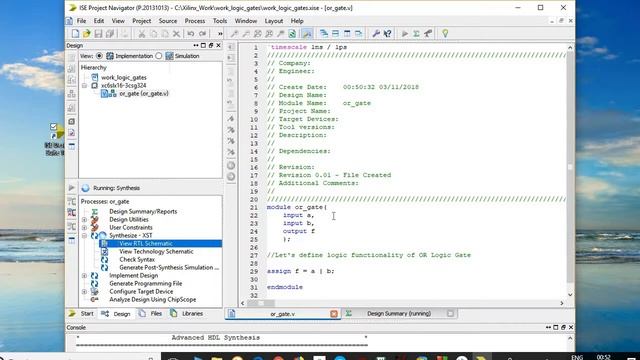Open the Process menu

click(x=195, y=21)
